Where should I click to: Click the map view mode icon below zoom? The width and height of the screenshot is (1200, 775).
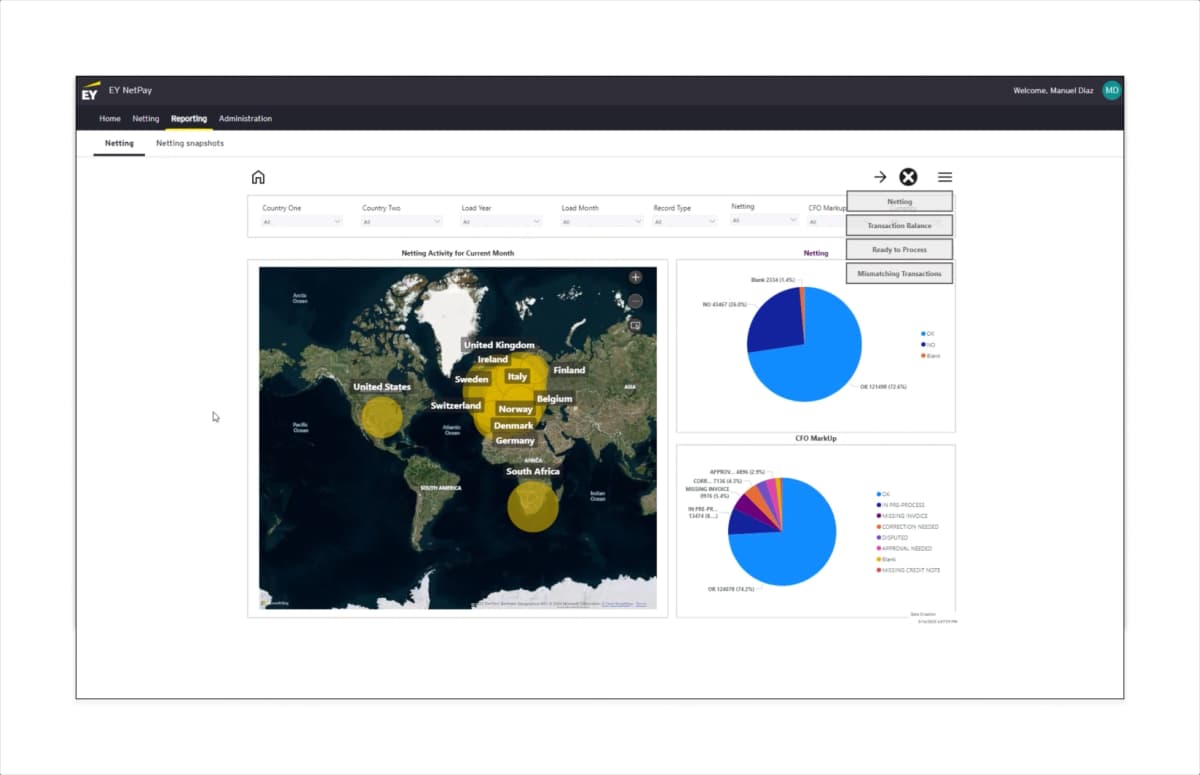[635, 325]
